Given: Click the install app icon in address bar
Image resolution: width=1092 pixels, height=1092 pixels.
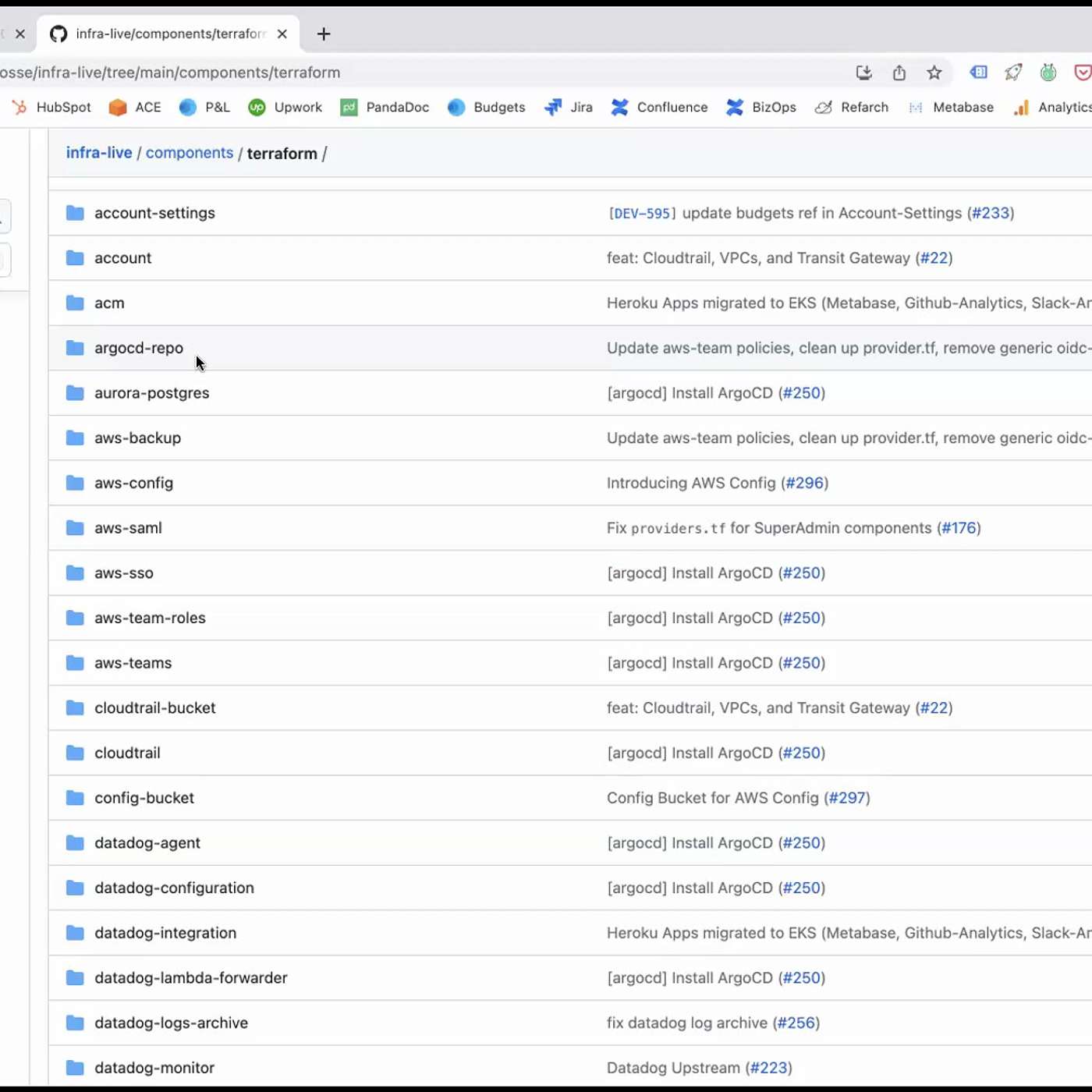Looking at the screenshot, I should click(x=863, y=73).
